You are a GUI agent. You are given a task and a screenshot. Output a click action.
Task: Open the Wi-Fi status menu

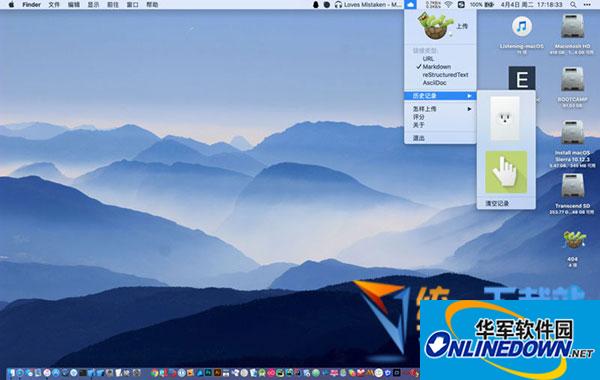(448, 5)
